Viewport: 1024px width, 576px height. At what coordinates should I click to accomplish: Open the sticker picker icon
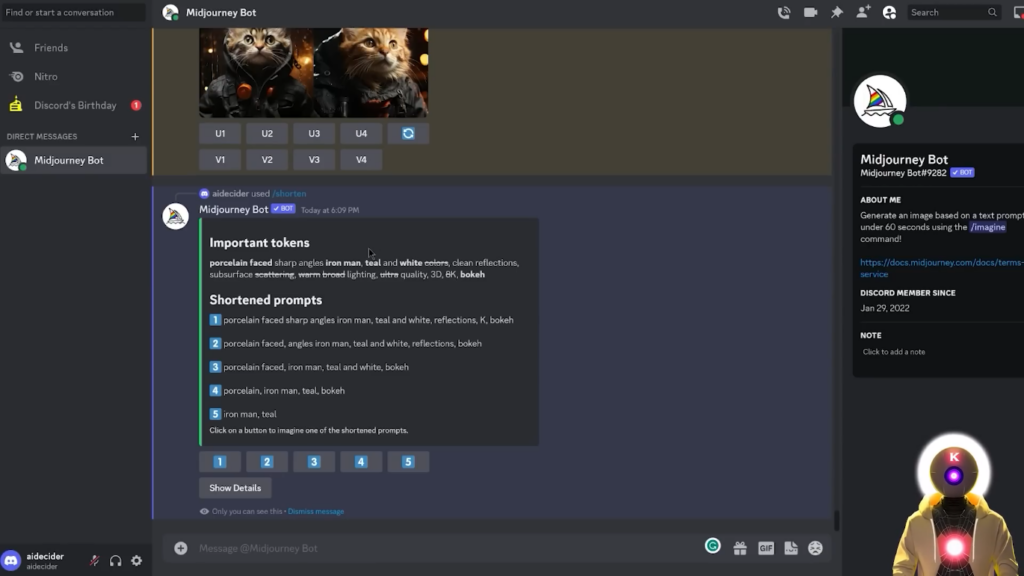tap(791, 548)
